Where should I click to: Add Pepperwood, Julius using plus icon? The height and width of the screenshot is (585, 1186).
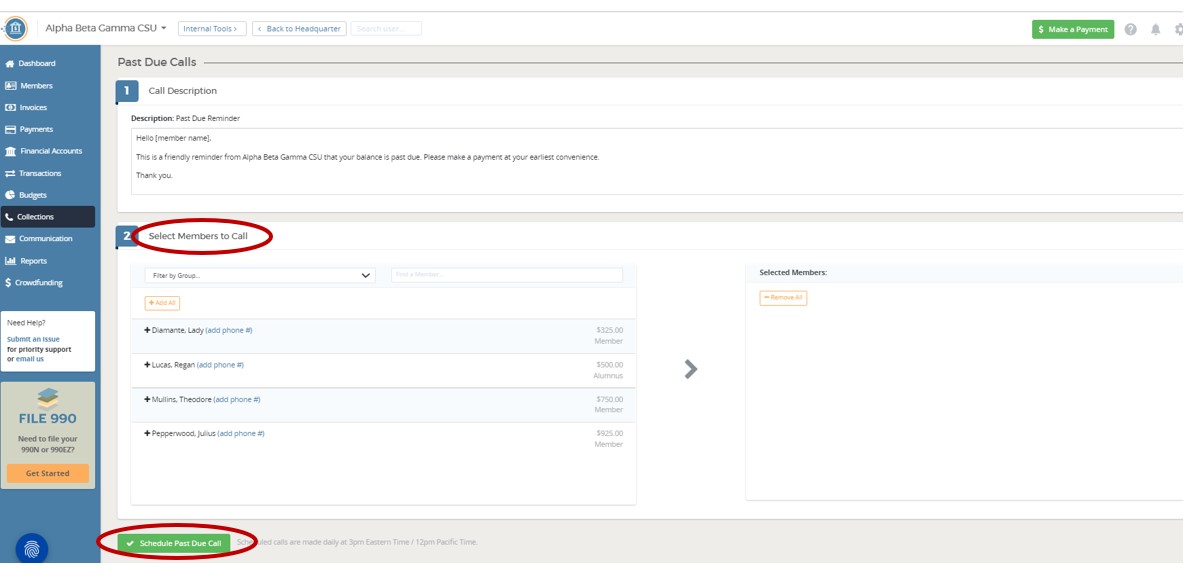click(147, 434)
